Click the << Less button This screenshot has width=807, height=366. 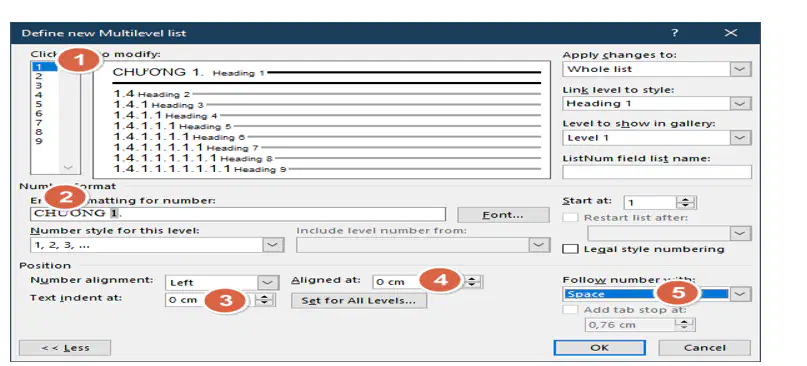pos(65,347)
